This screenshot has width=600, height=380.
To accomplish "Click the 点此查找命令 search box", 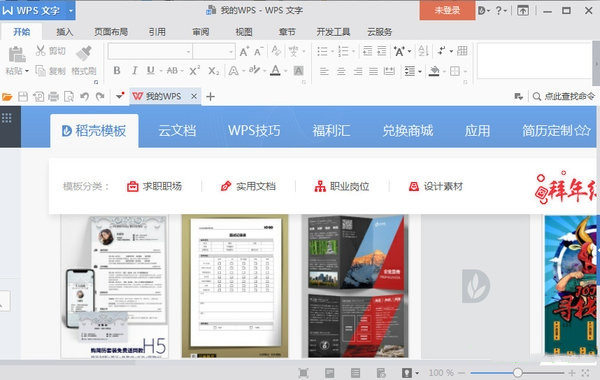I will 564,96.
